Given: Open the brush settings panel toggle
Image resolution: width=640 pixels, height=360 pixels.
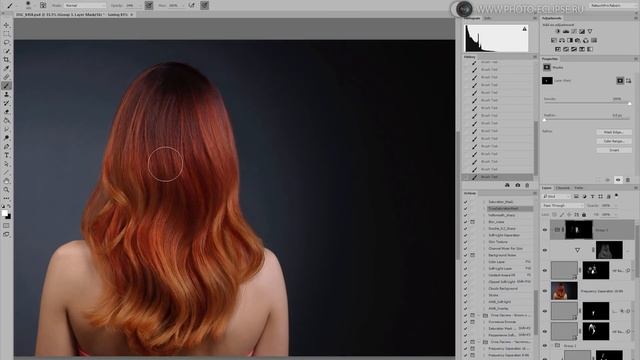Looking at the screenshot, I should pyautogui.click(x=43, y=5).
